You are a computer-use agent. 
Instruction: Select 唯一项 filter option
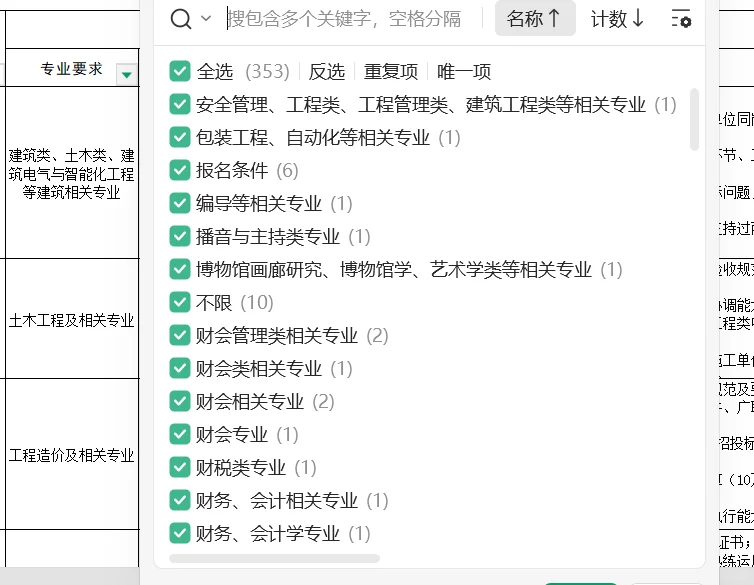[464, 72]
